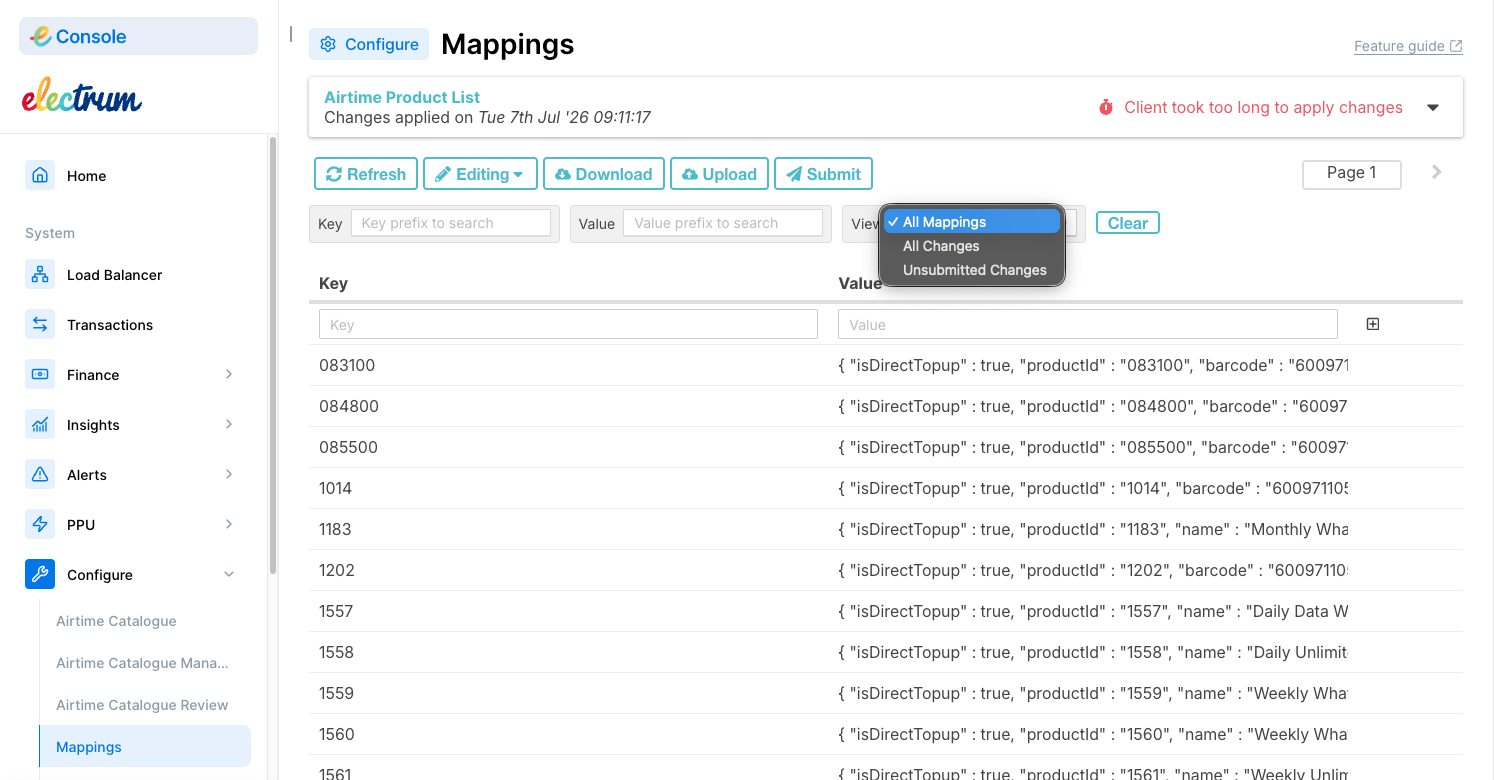Focus the Value prefix search field
This screenshot has height=780, width=1494.
[x=723, y=223]
